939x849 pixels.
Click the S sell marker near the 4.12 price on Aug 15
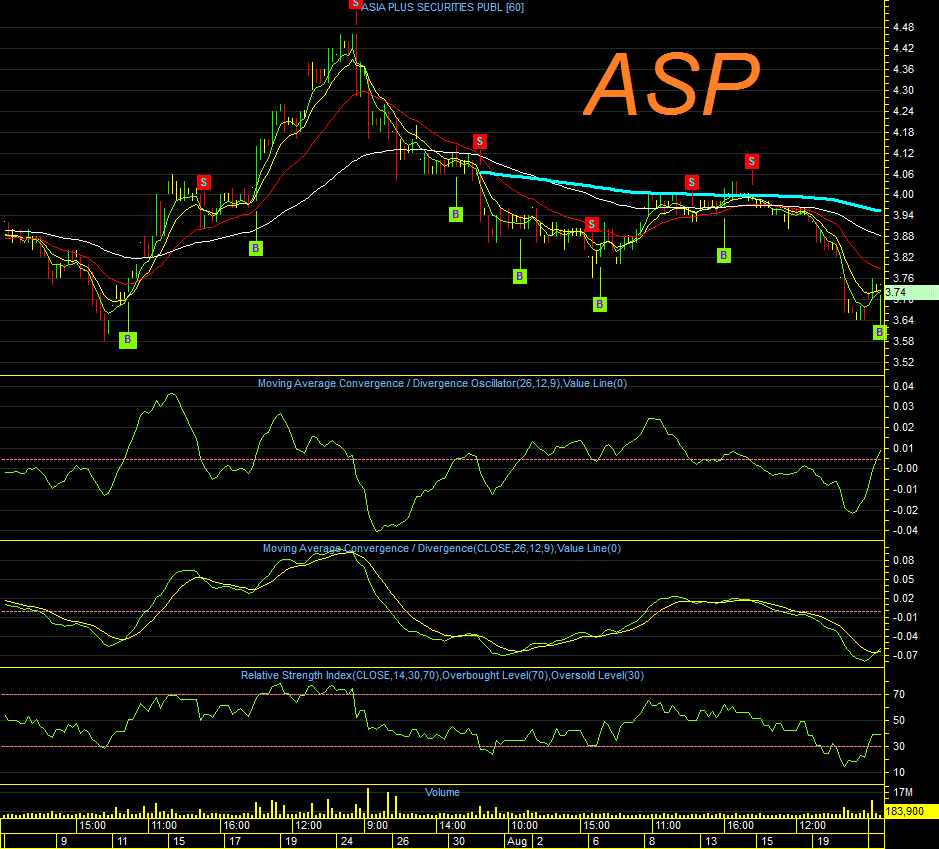coord(752,161)
